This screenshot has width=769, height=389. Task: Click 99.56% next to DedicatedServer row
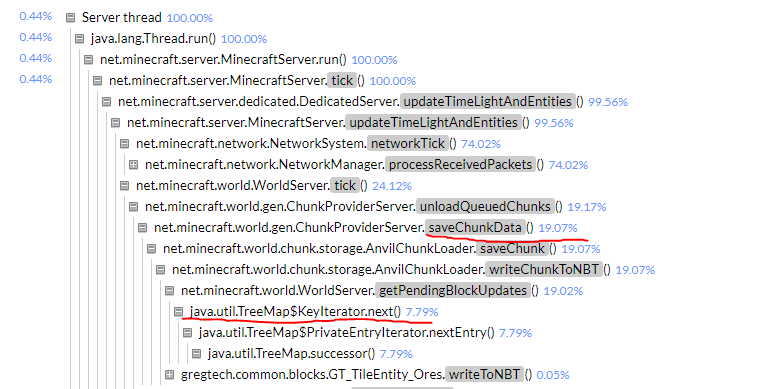(608, 102)
